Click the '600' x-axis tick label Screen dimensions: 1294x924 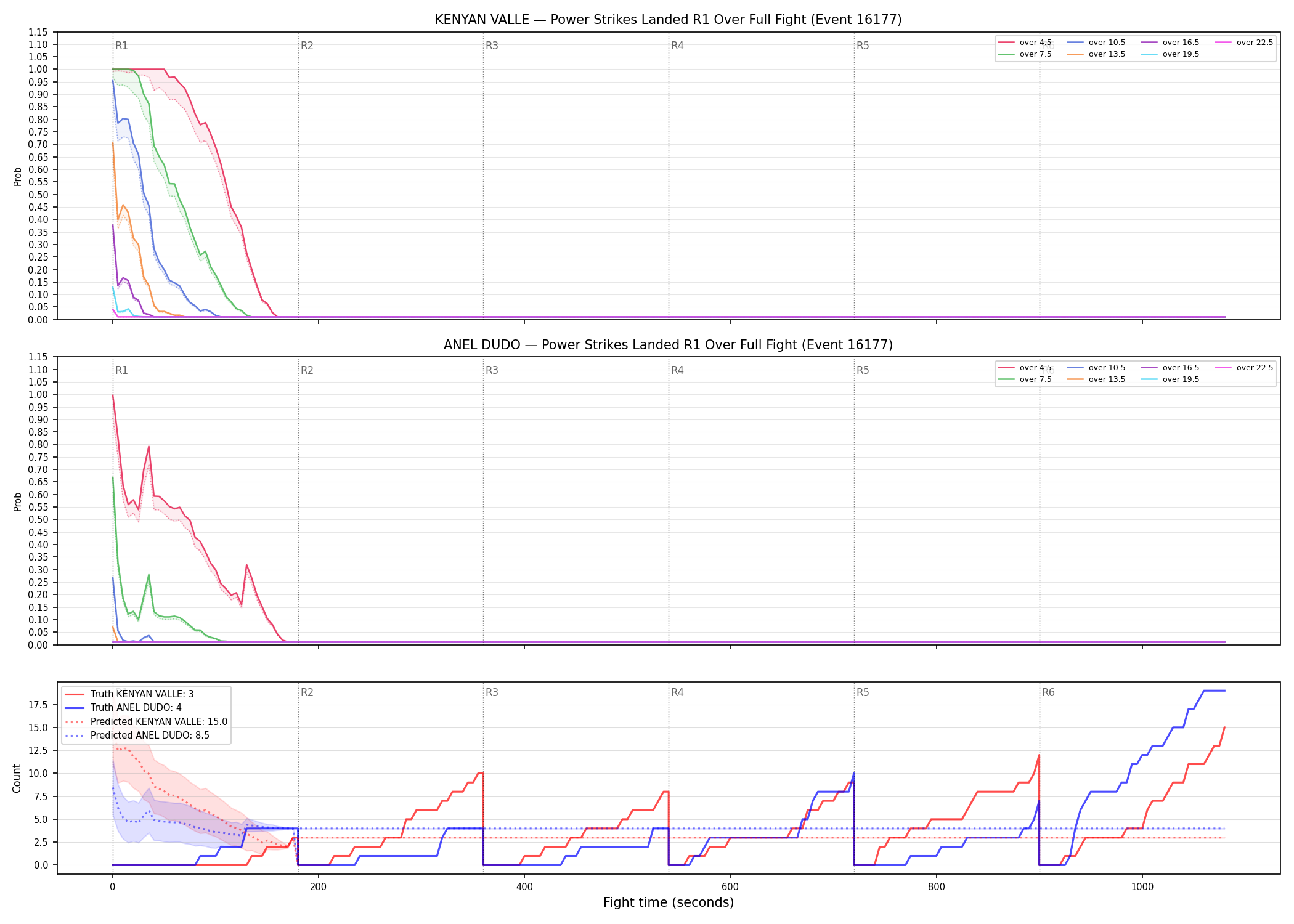[730, 887]
